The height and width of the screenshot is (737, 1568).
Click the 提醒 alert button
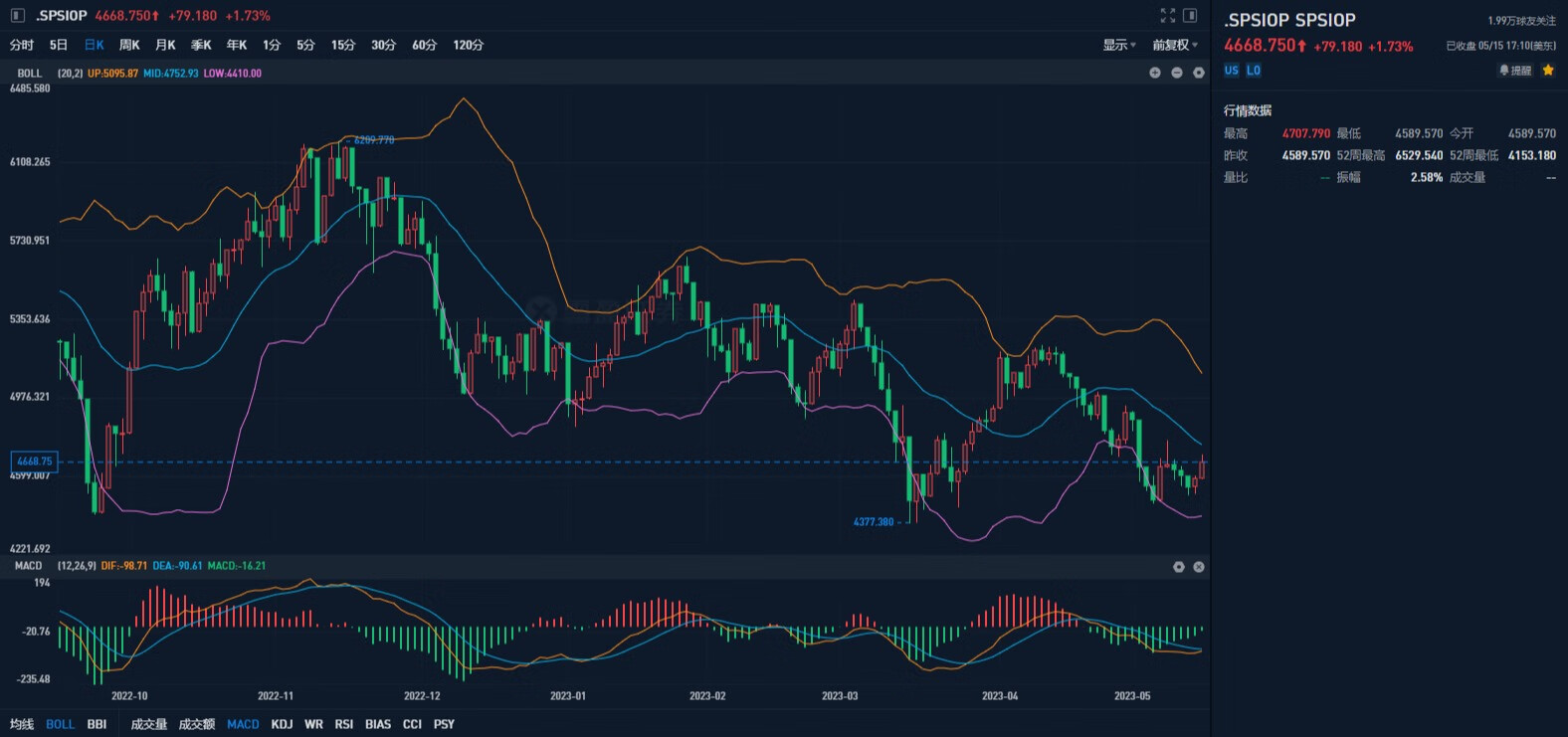pyautogui.click(x=1515, y=71)
